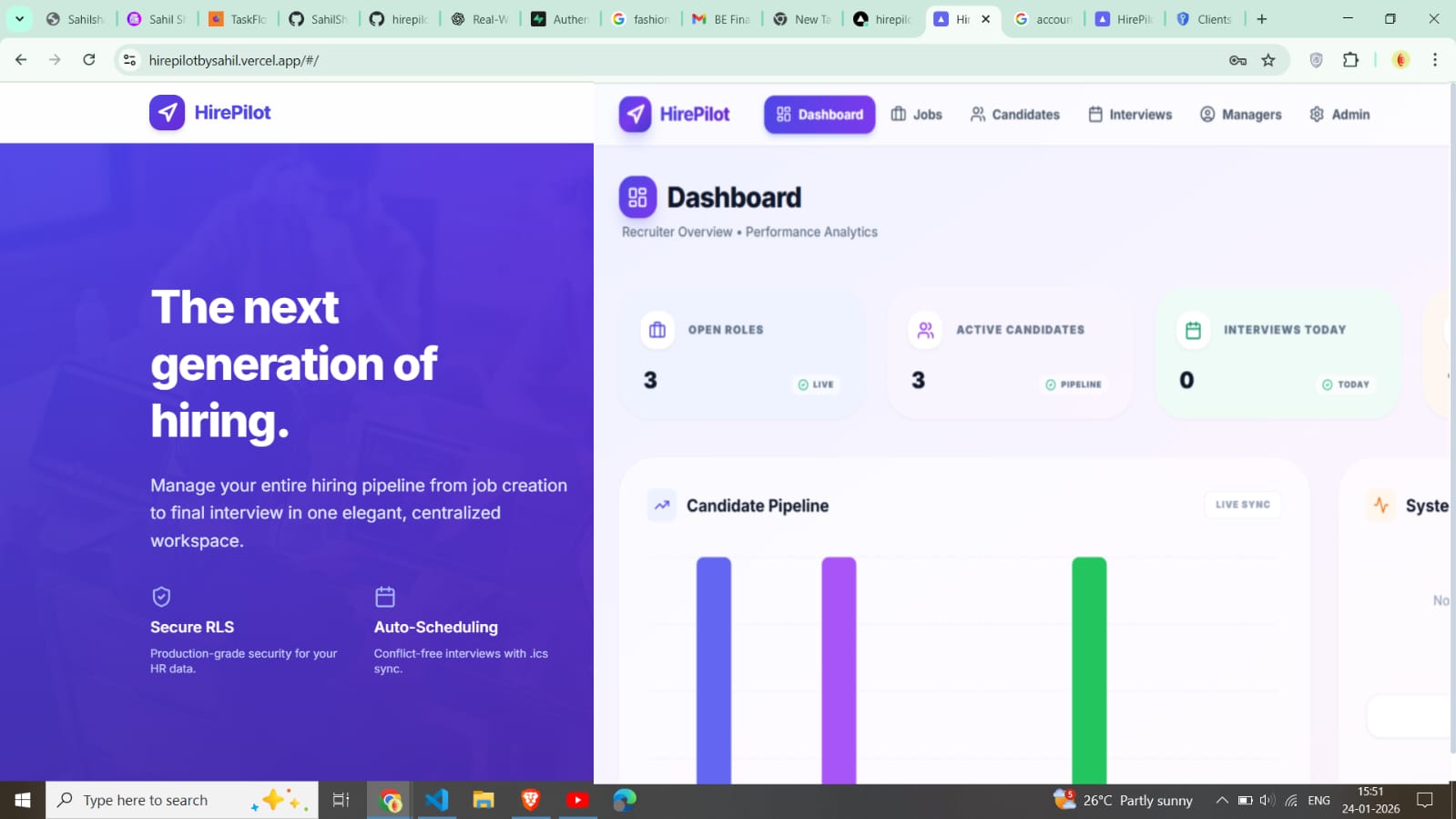Open the Managers page
Viewport: 1456px width, 819px height.
(1240, 115)
